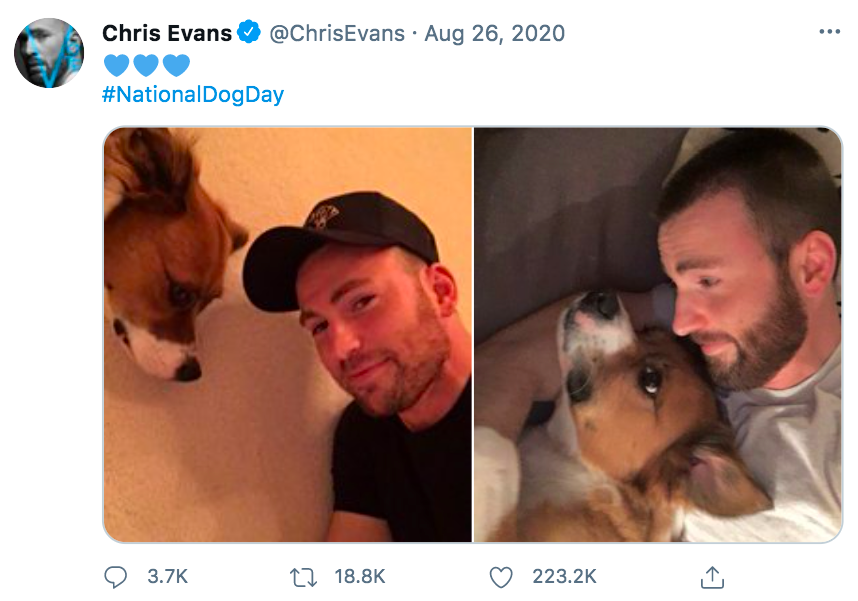Click the Chris Evans display name
Screen dimensions: 858x601
[x=166, y=33]
